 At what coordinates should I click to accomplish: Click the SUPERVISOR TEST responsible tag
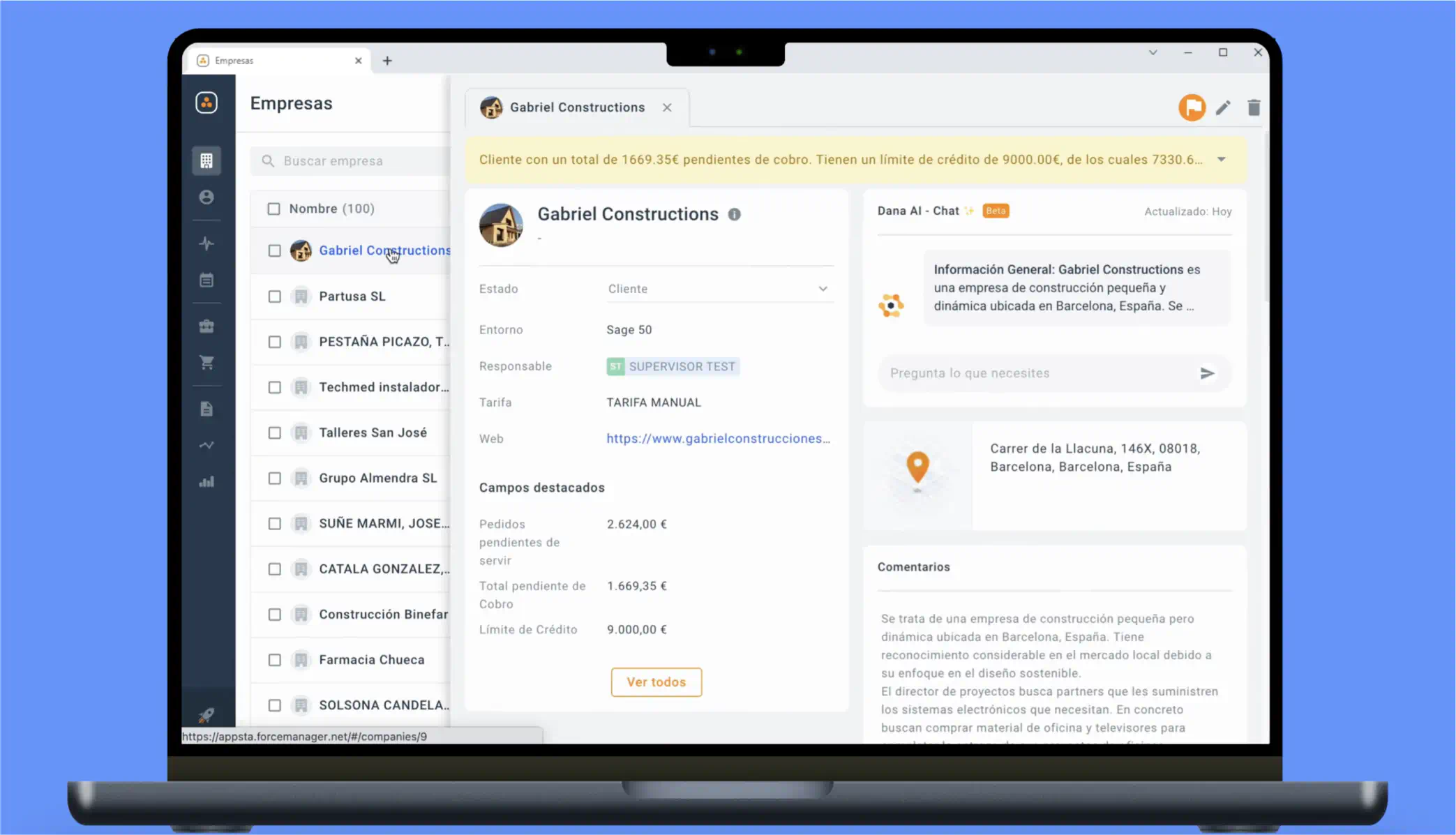[x=673, y=366]
